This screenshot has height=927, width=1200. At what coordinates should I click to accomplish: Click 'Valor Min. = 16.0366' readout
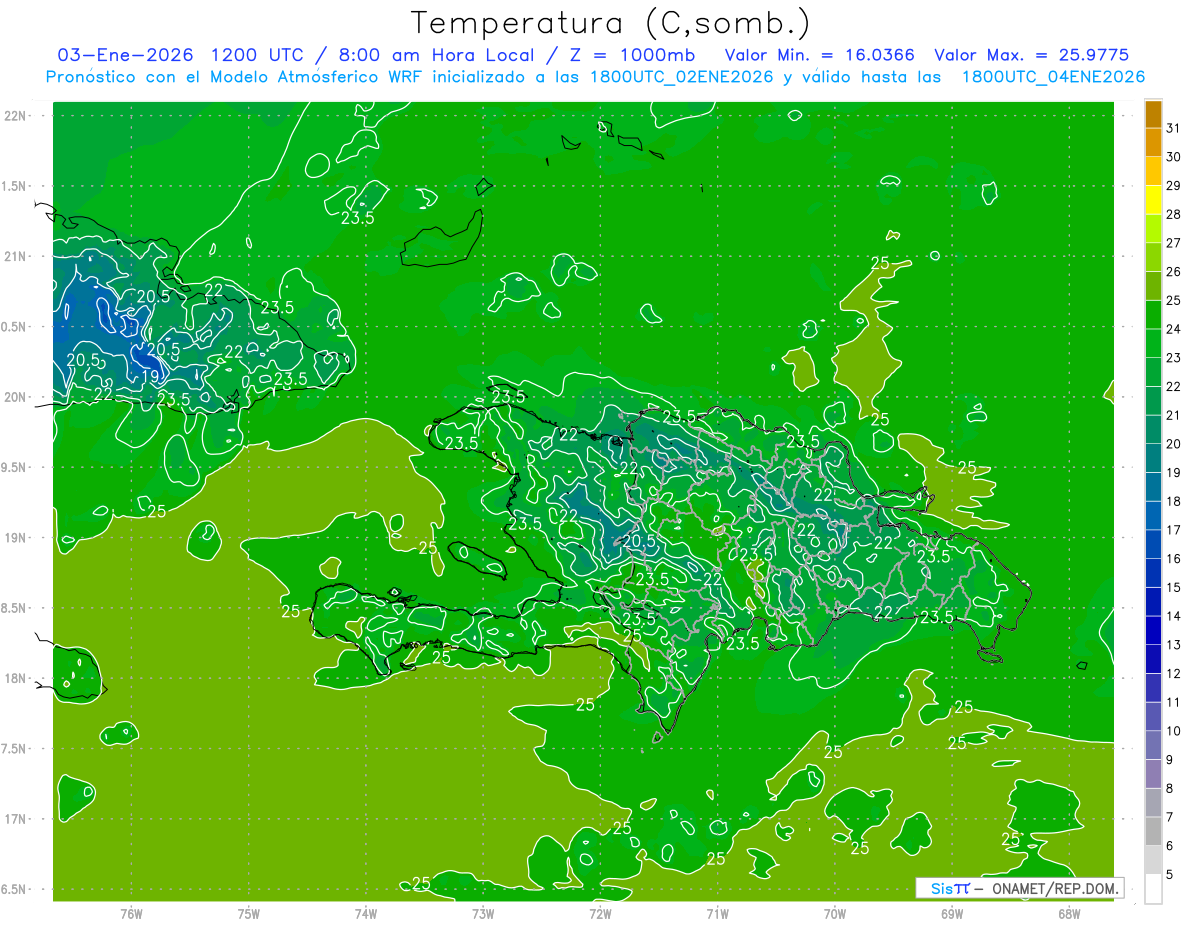pyautogui.click(x=818, y=54)
